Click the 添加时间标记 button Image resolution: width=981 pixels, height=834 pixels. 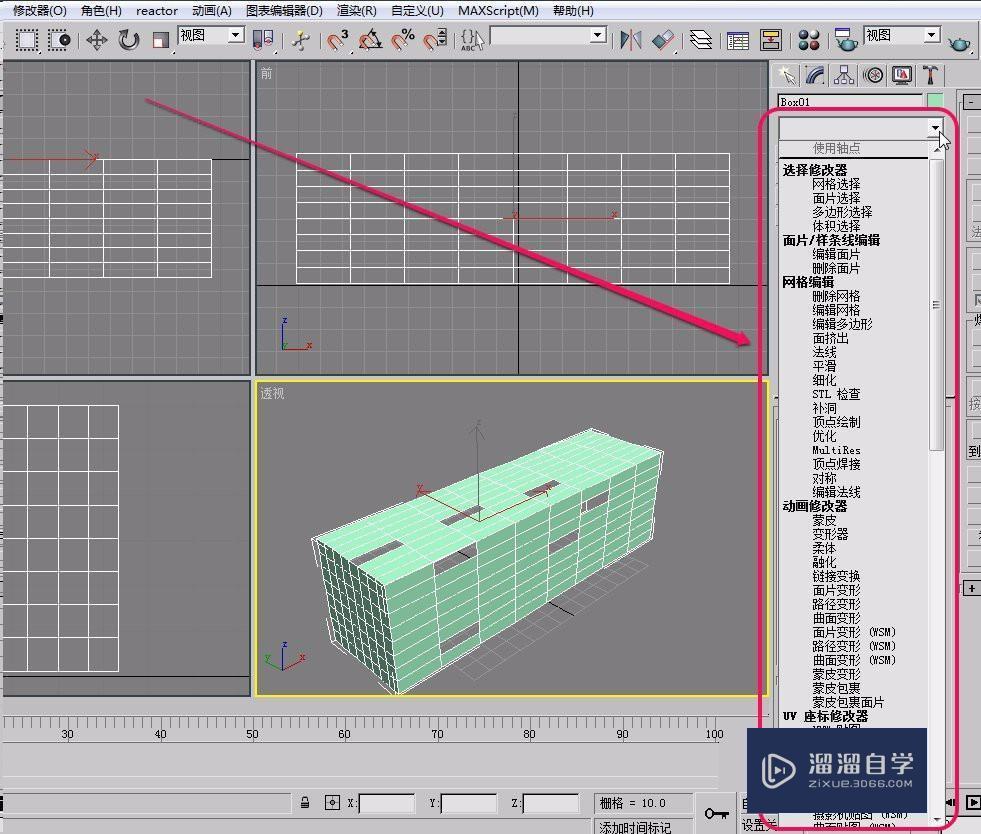pos(637,826)
